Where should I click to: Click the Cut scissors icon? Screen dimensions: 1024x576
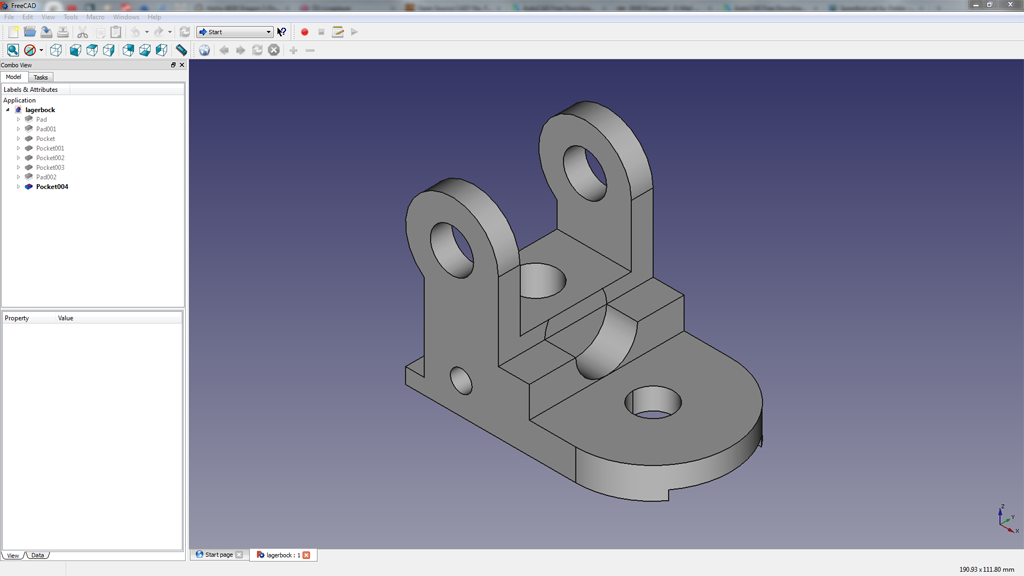(x=82, y=32)
